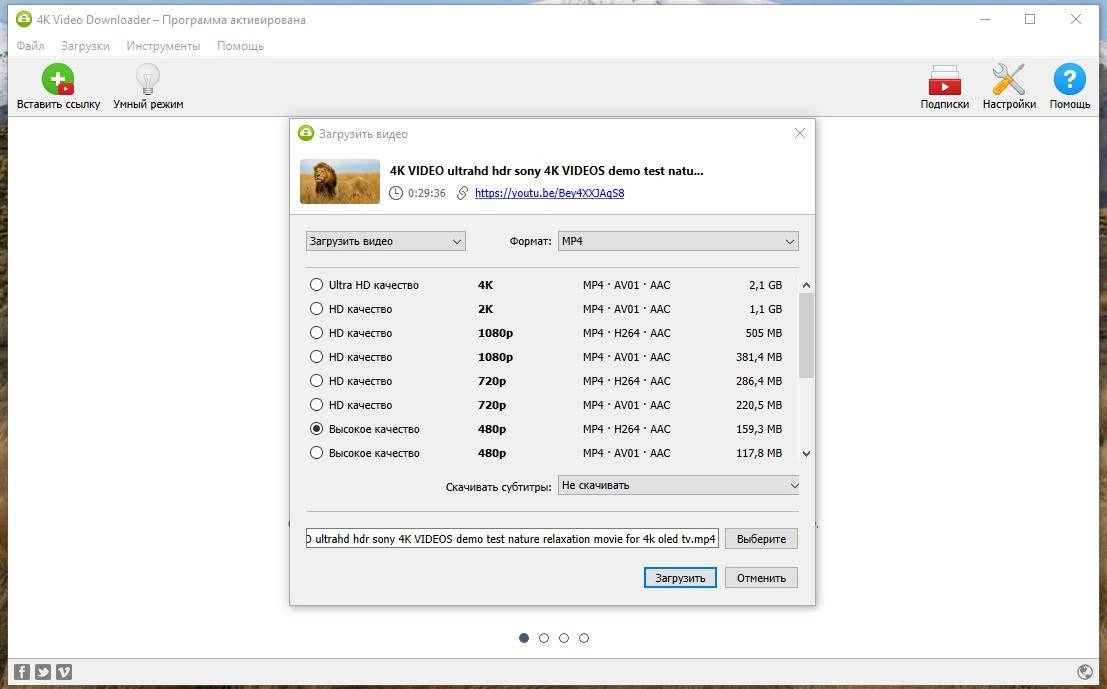The image size is (1107, 689).
Task: Go to second page indicator dot
Action: click(544, 637)
